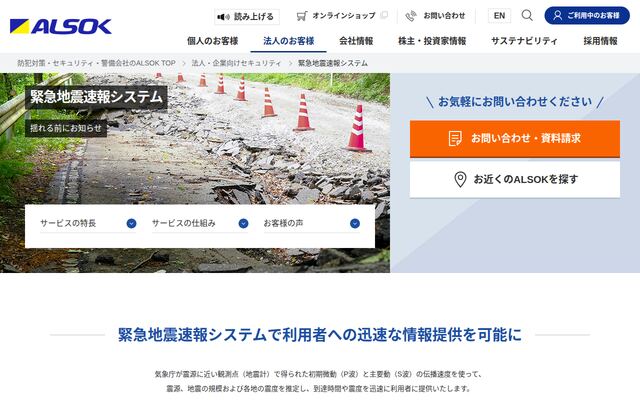
Task: Jump to サービスの仕組み anchor link
Action: [x=200, y=224]
